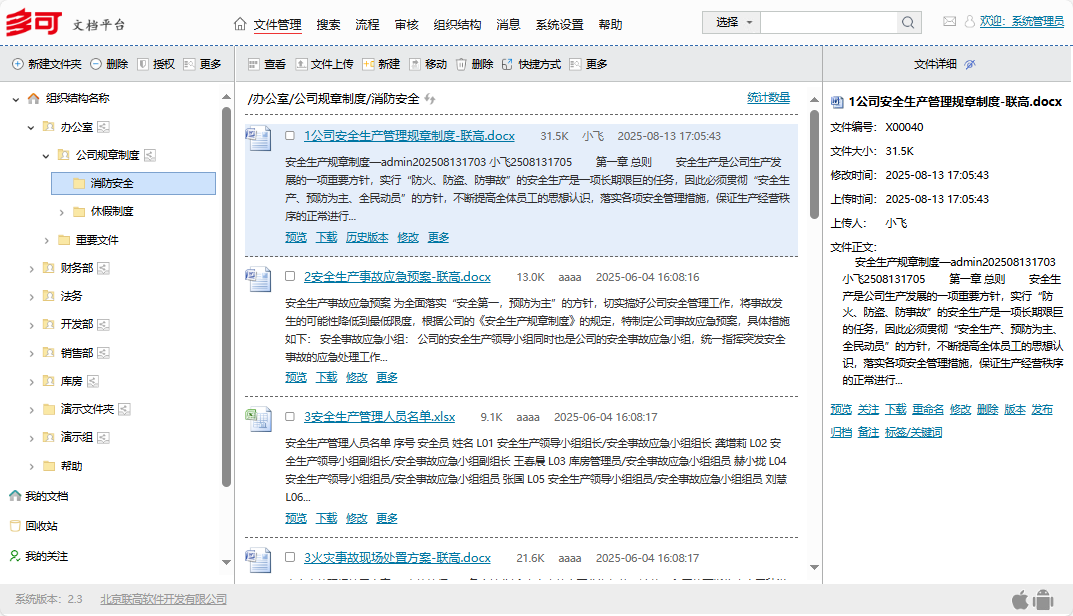Click the trash 删除 icon in file toolbar

(x=461, y=64)
